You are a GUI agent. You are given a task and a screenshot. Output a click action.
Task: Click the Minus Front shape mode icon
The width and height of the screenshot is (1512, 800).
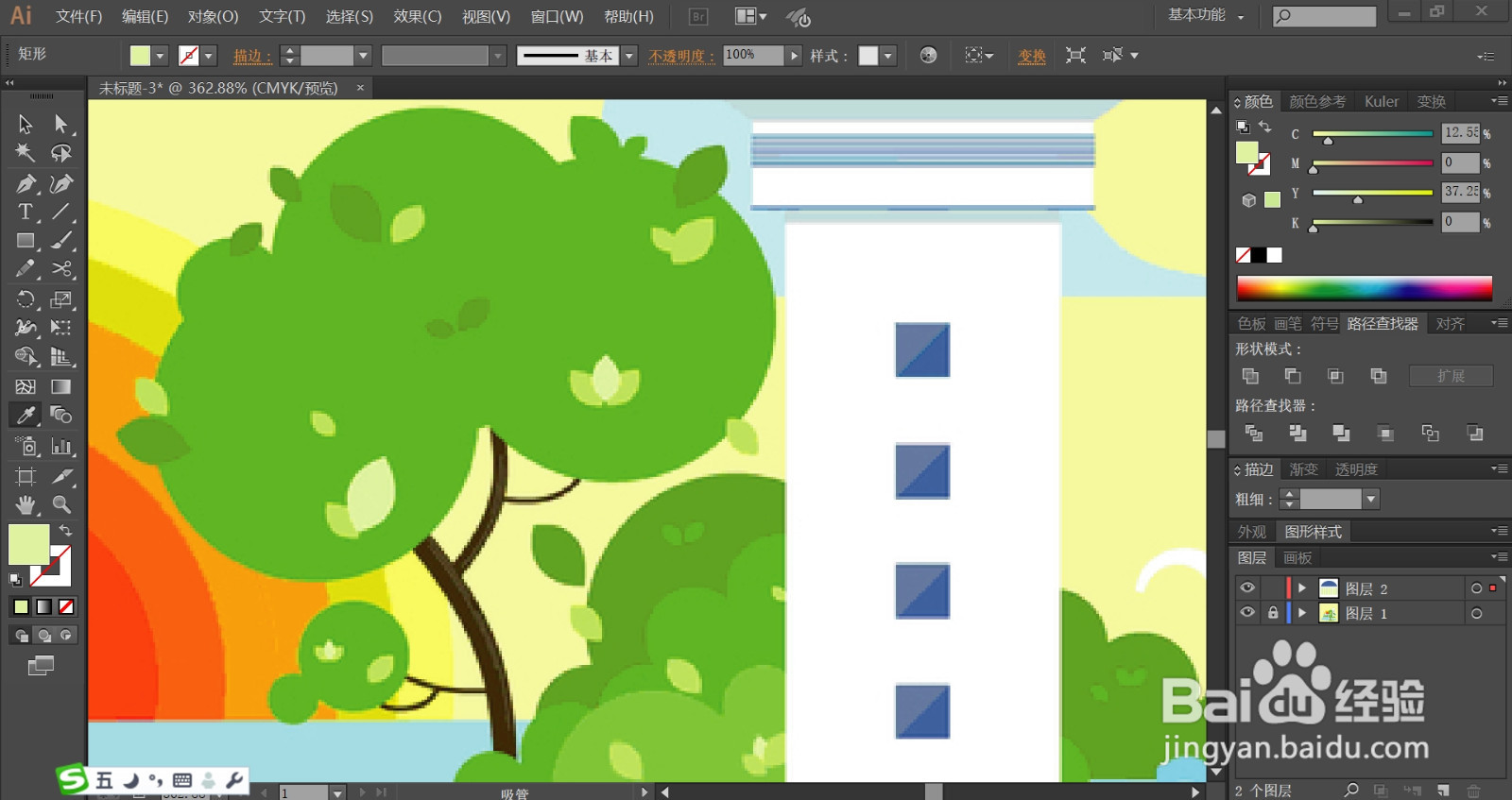(x=1293, y=376)
